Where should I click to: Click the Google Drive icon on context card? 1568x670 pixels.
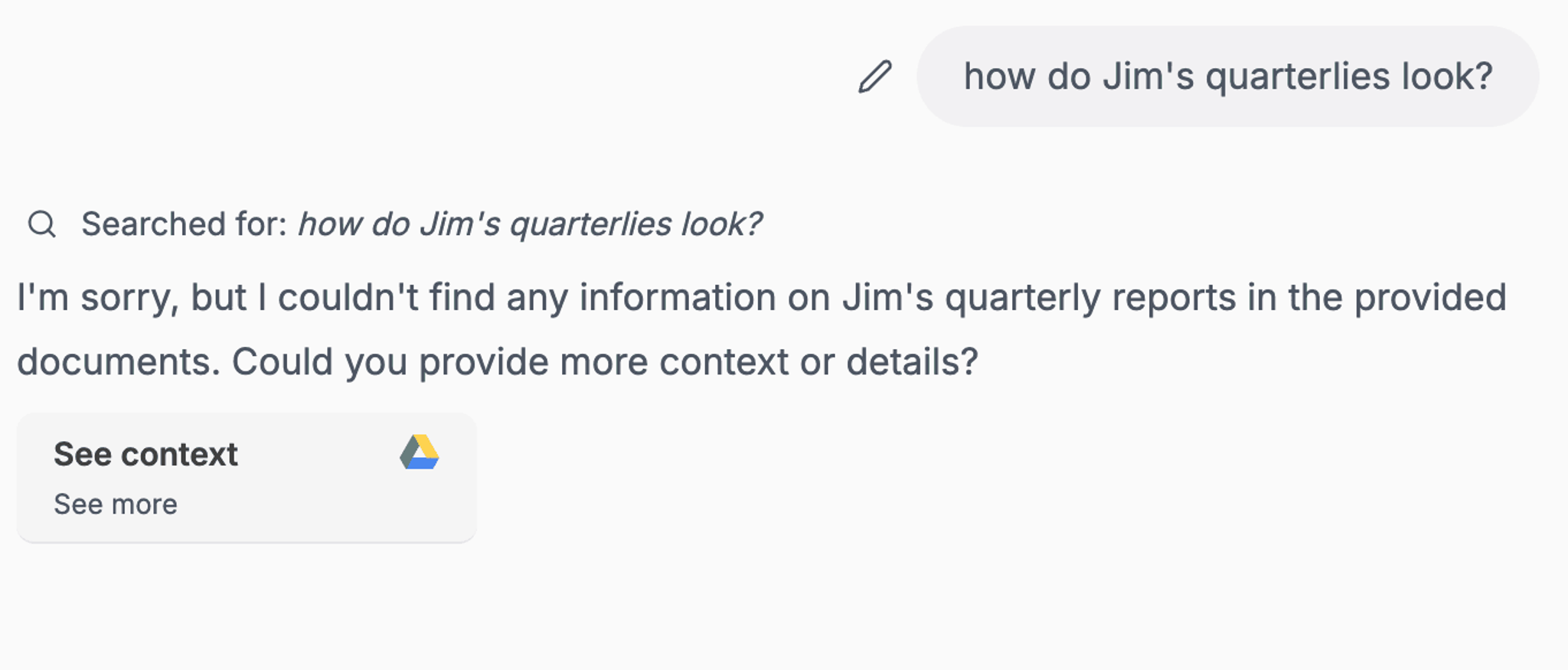pyautogui.click(x=420, y=452)
